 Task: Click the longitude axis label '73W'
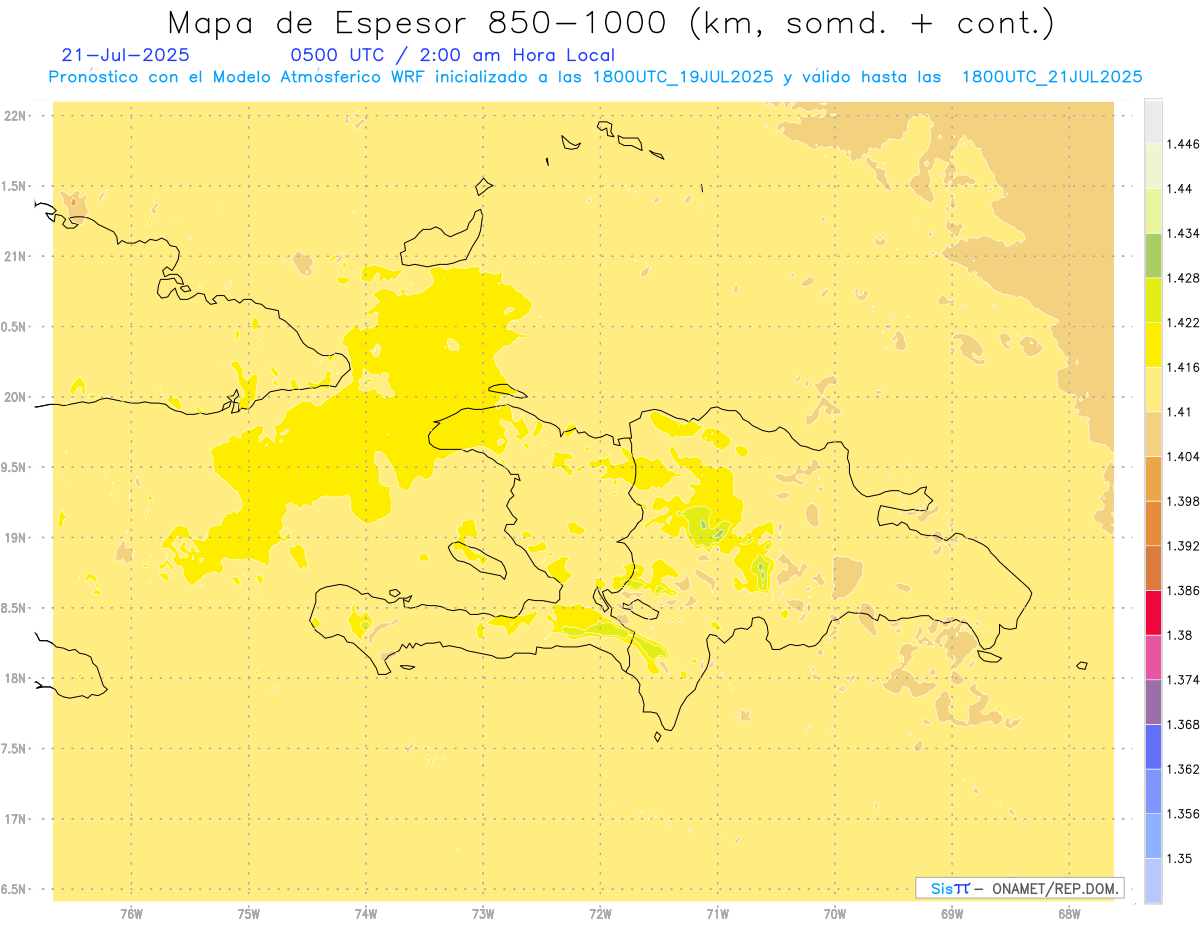(x=483, y=914)
